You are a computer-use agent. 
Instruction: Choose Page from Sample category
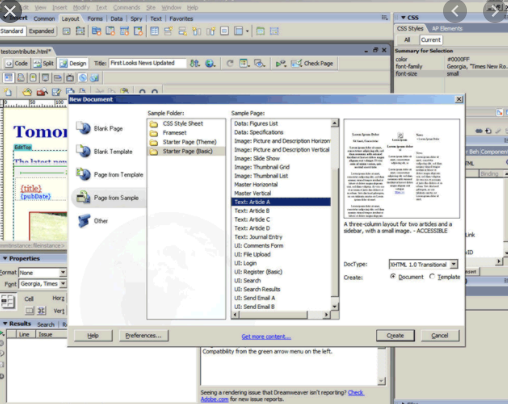point(108,198)
